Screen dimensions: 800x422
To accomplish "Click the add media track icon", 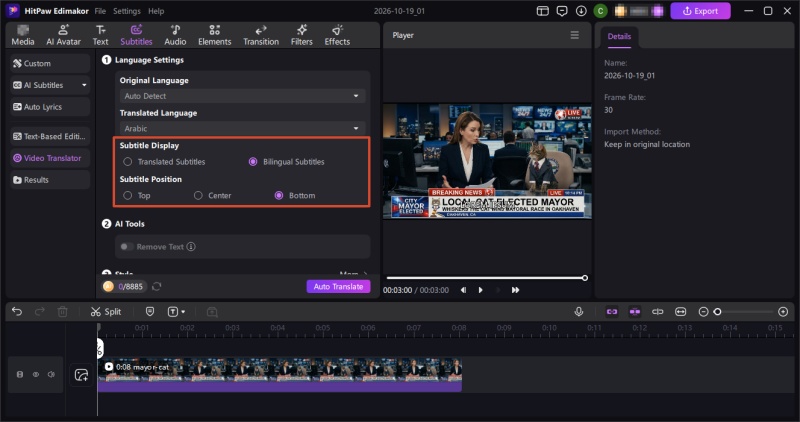I will click(x=81, y=375).
